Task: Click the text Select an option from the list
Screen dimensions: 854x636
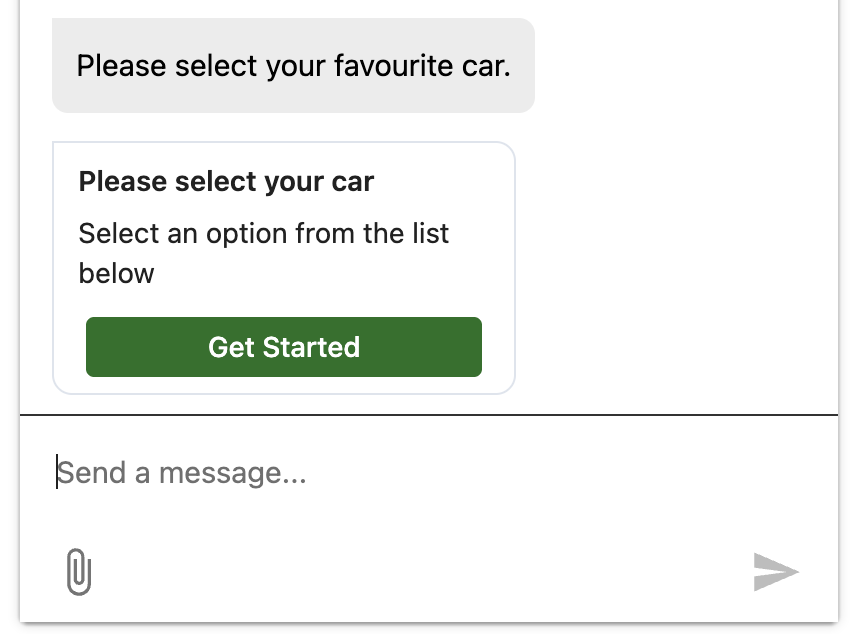Action: click(x=263, y=252)
